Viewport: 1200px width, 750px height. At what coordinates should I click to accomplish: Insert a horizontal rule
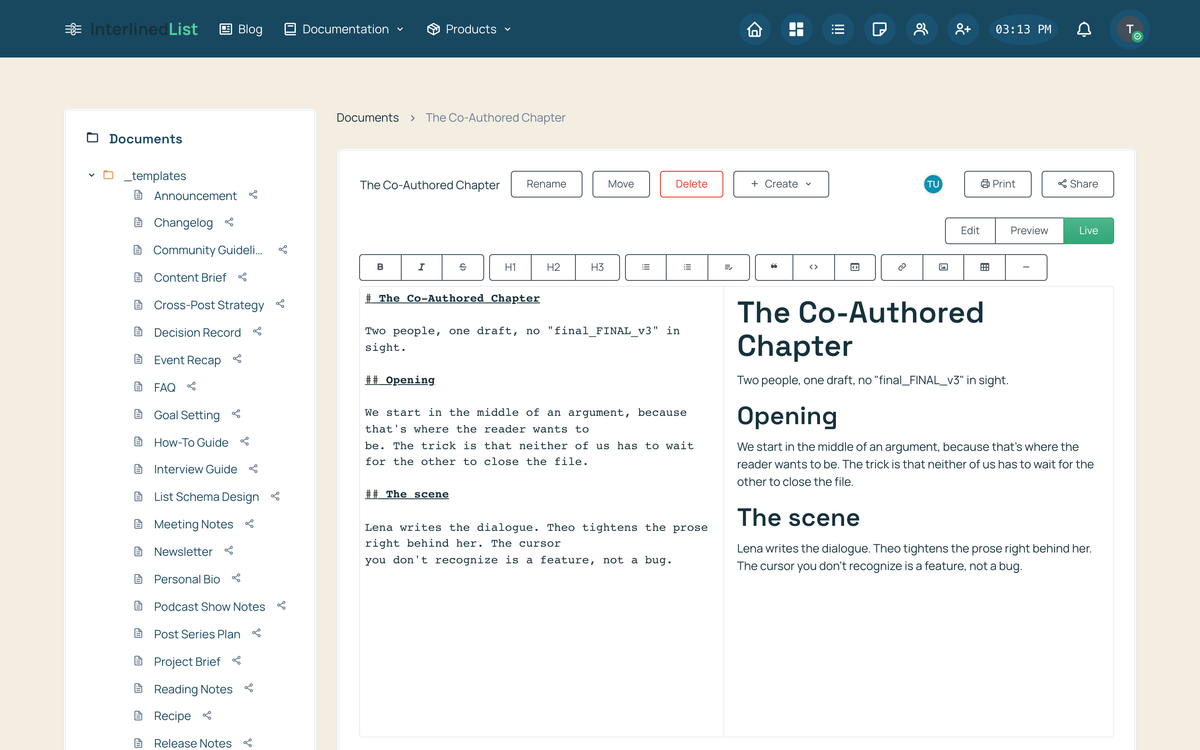[x=1026, y=267]
